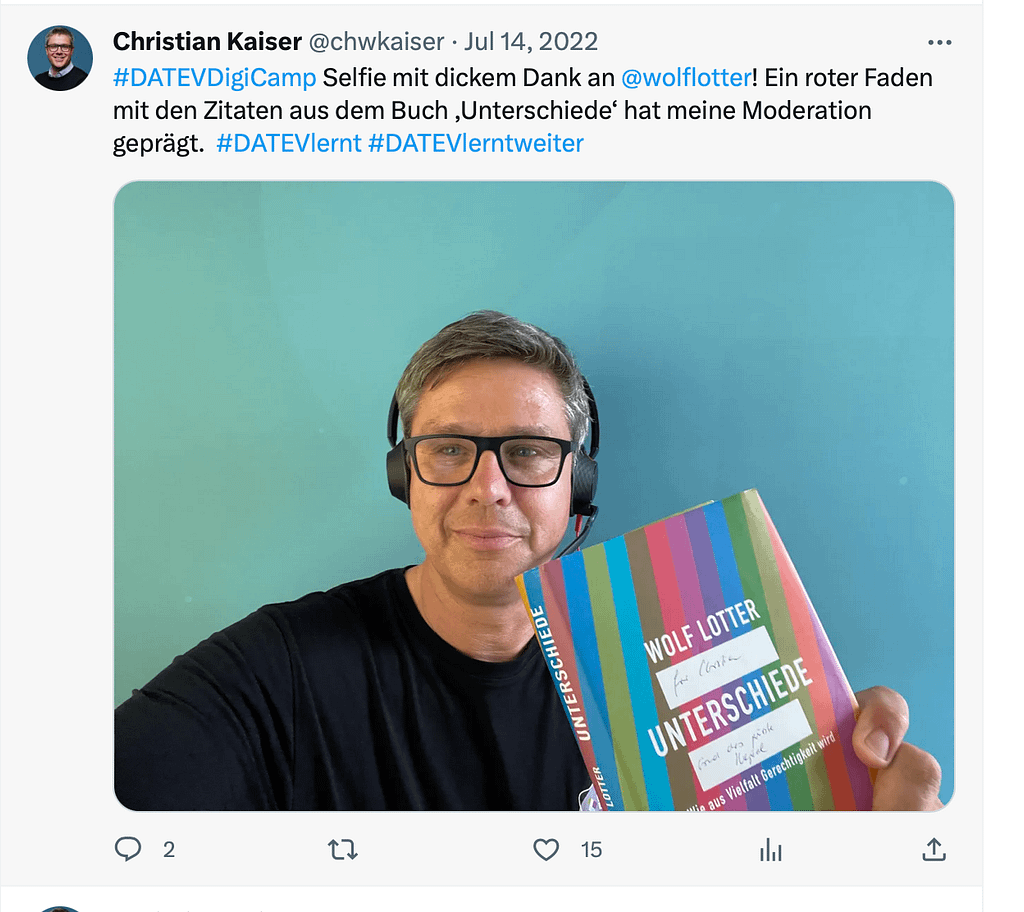Image resolution: width=1024 pixels, height=912 pixels.
Task: Click the tweet body text to open it
Action: click(x=522, y=110)
